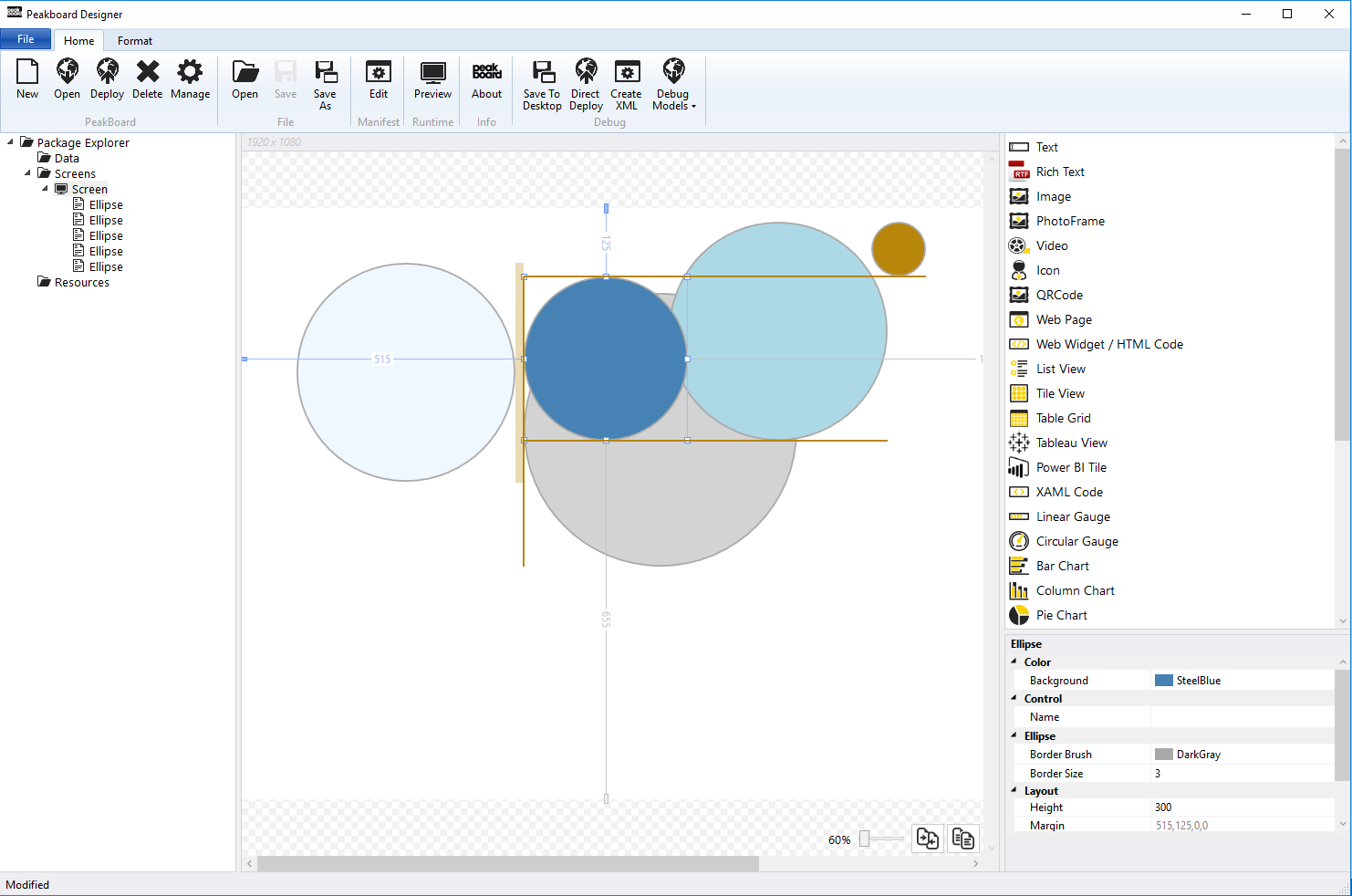Collapse the Screens tree node
The width and height of the screenshot is (1352, 896).
[x=27, y=173]
